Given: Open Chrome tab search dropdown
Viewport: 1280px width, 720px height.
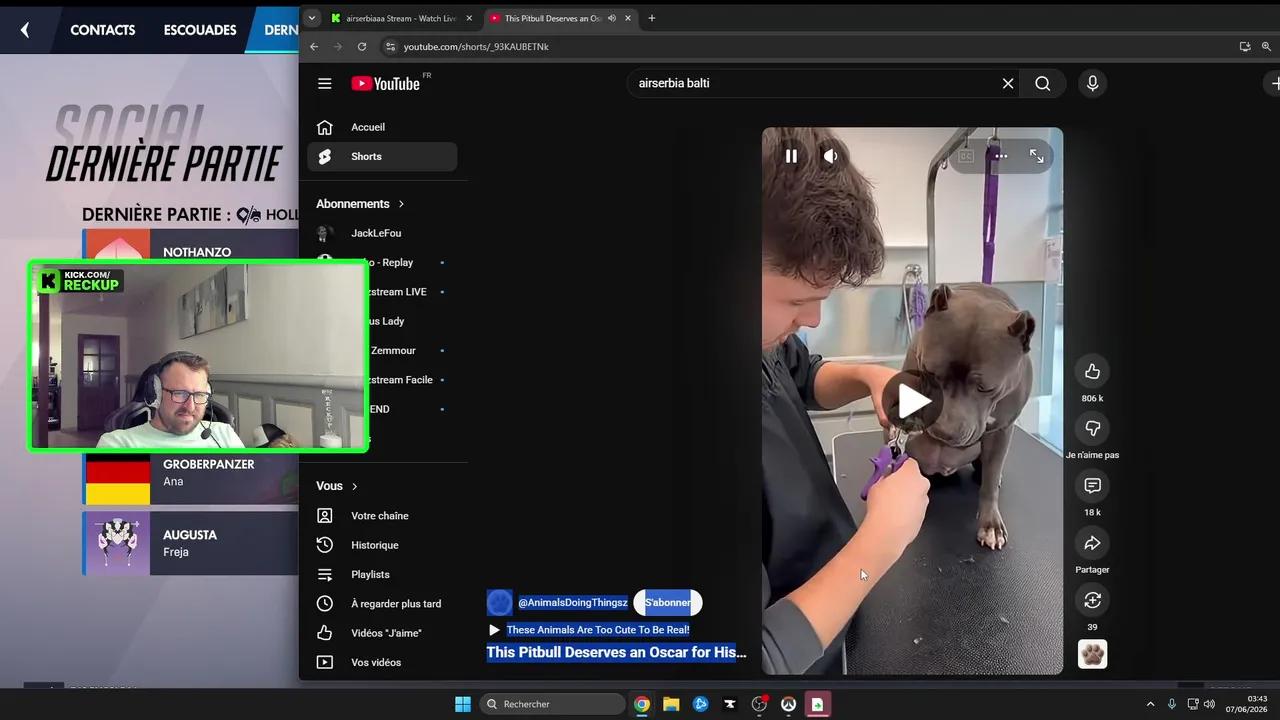Looking at the screenshot, I should [x=311, y=18].
